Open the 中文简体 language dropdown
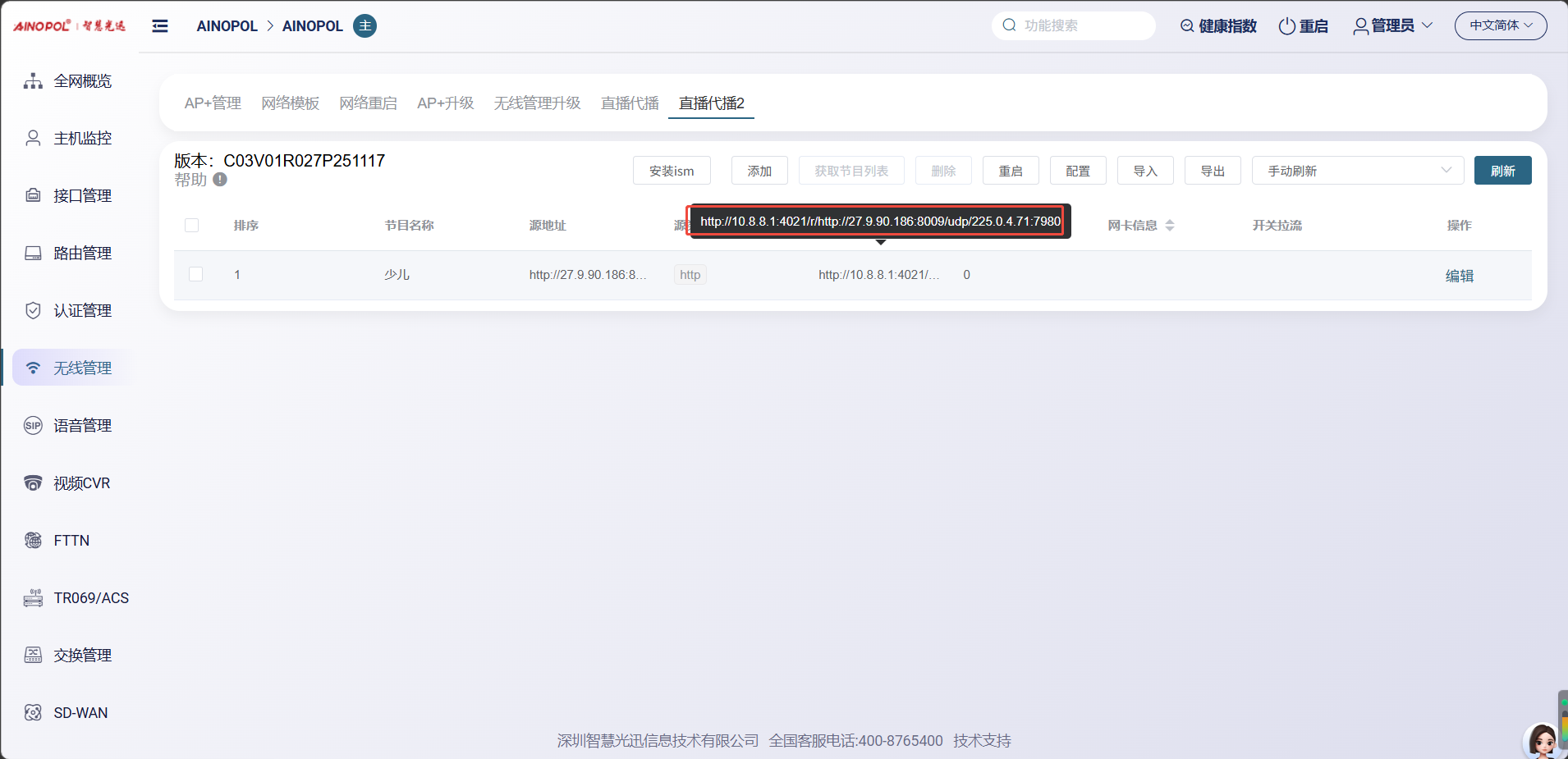 point(1500,26)
